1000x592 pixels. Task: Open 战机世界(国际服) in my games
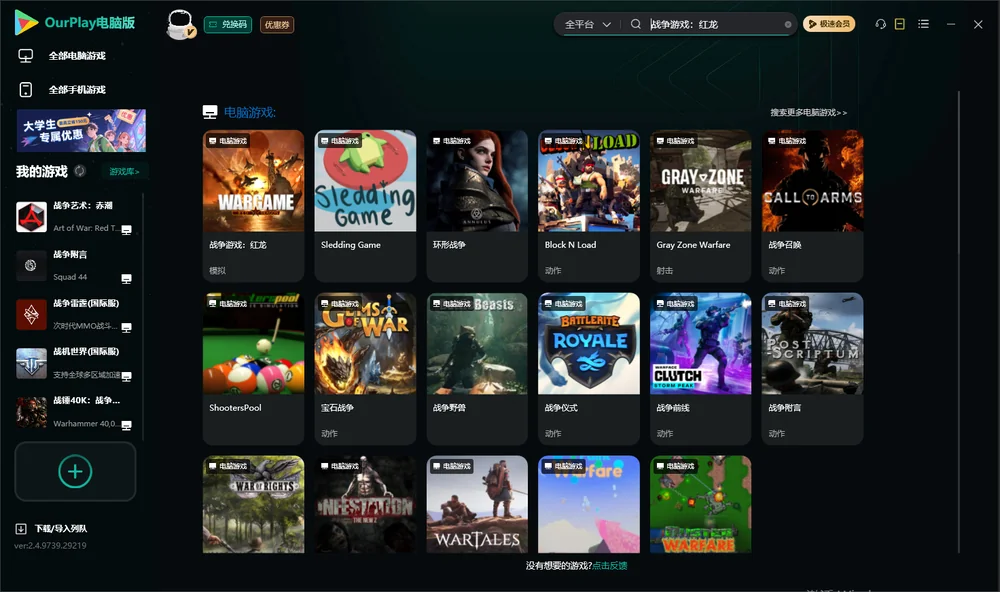(75, 362)
